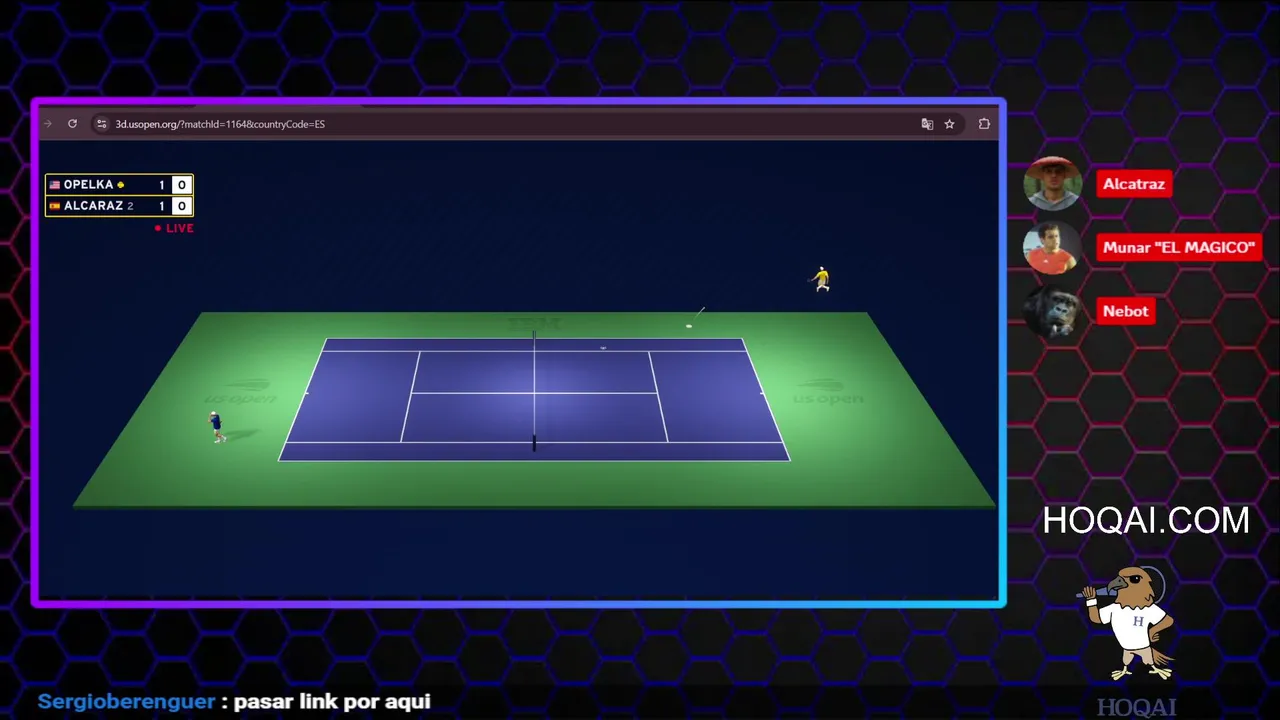The image size is (1280, 720).
Task: Click the HOQAI.COM text
Action: pyautogui.click(x=1146, y=520)
